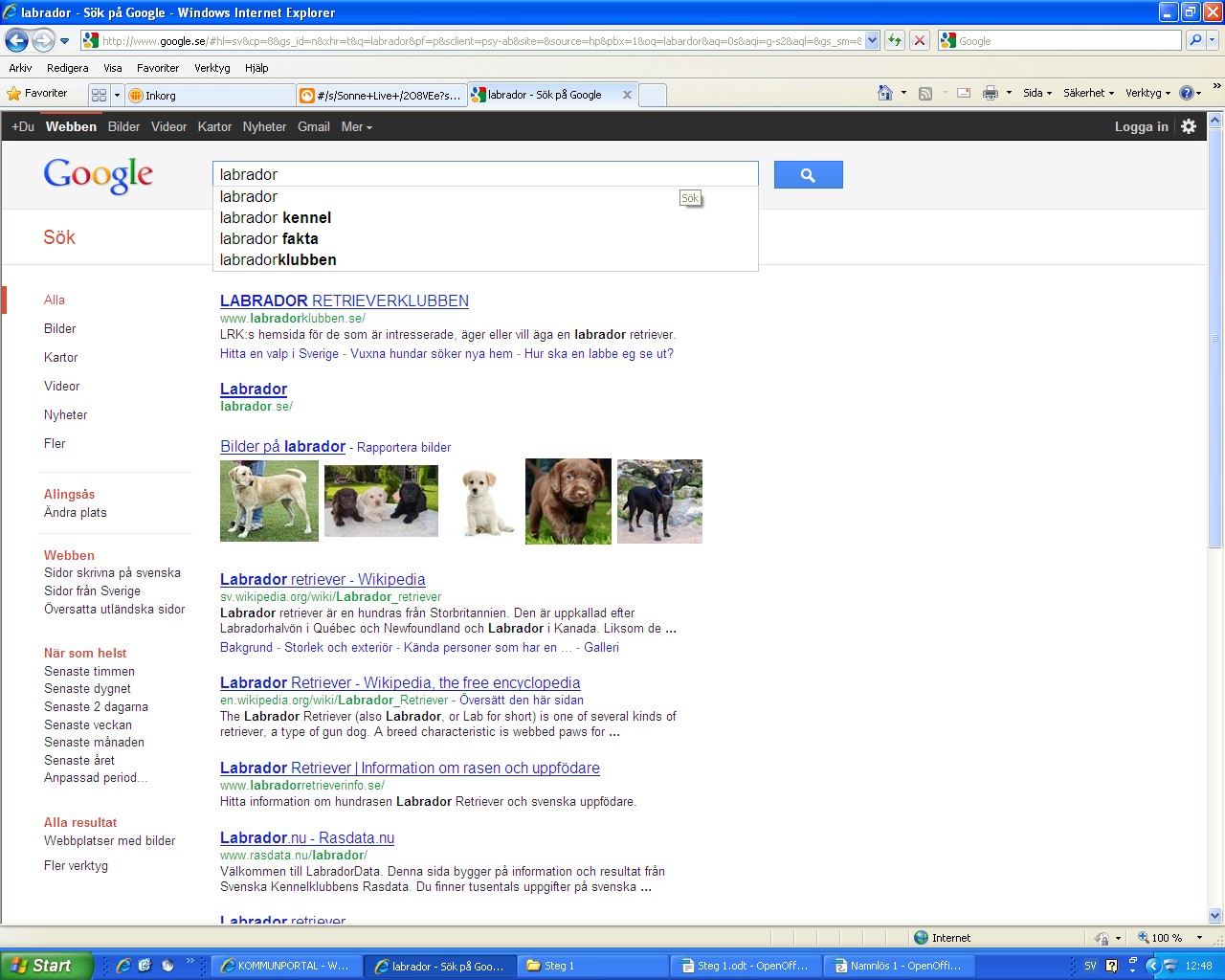Image resolution: width=1225 pixels, height=980 pixels.
Task: Open the Säkerhet dropdown menu
Action: 1089,93
